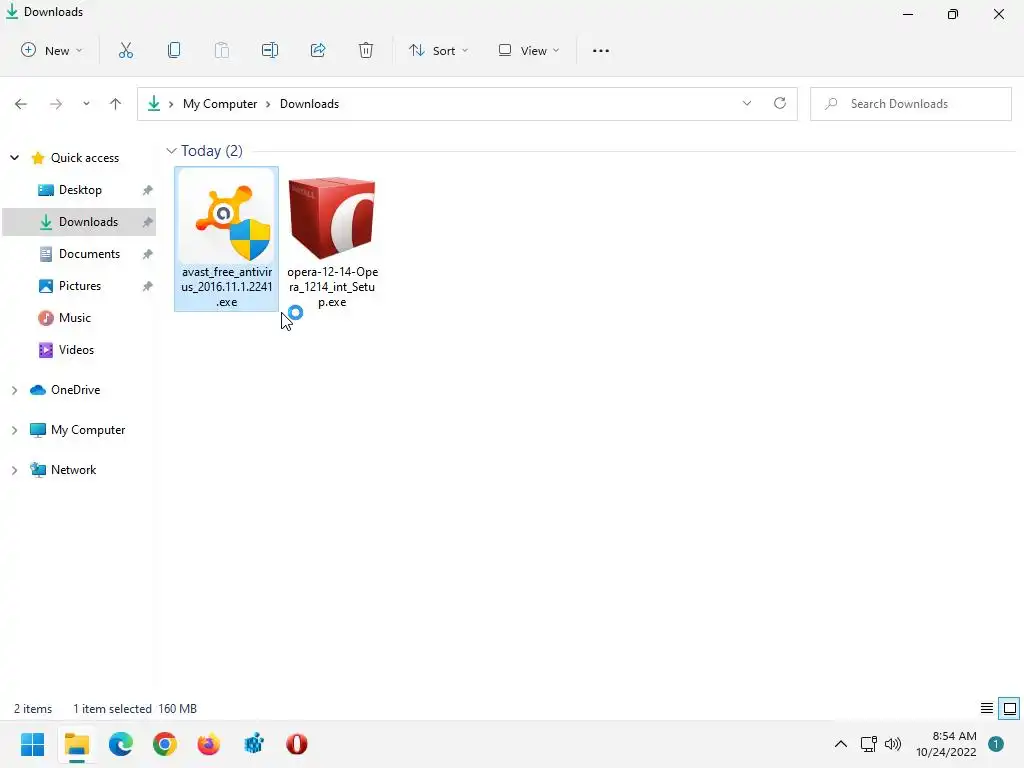This screenshot has height=768, width=1024.
Task: Expand the Network tree node
Action: coord(14,470)
